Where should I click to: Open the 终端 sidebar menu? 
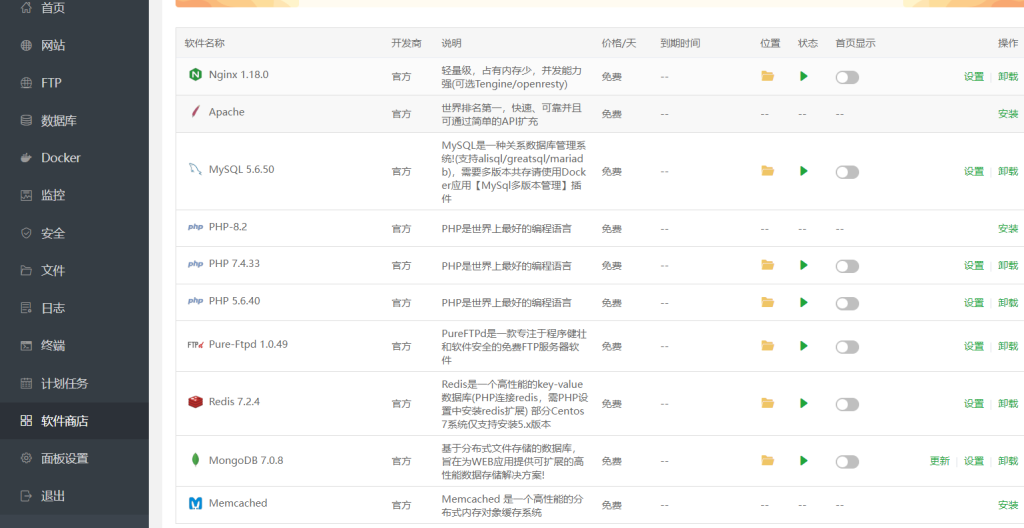pyautogui.click(x=74, y=345)
